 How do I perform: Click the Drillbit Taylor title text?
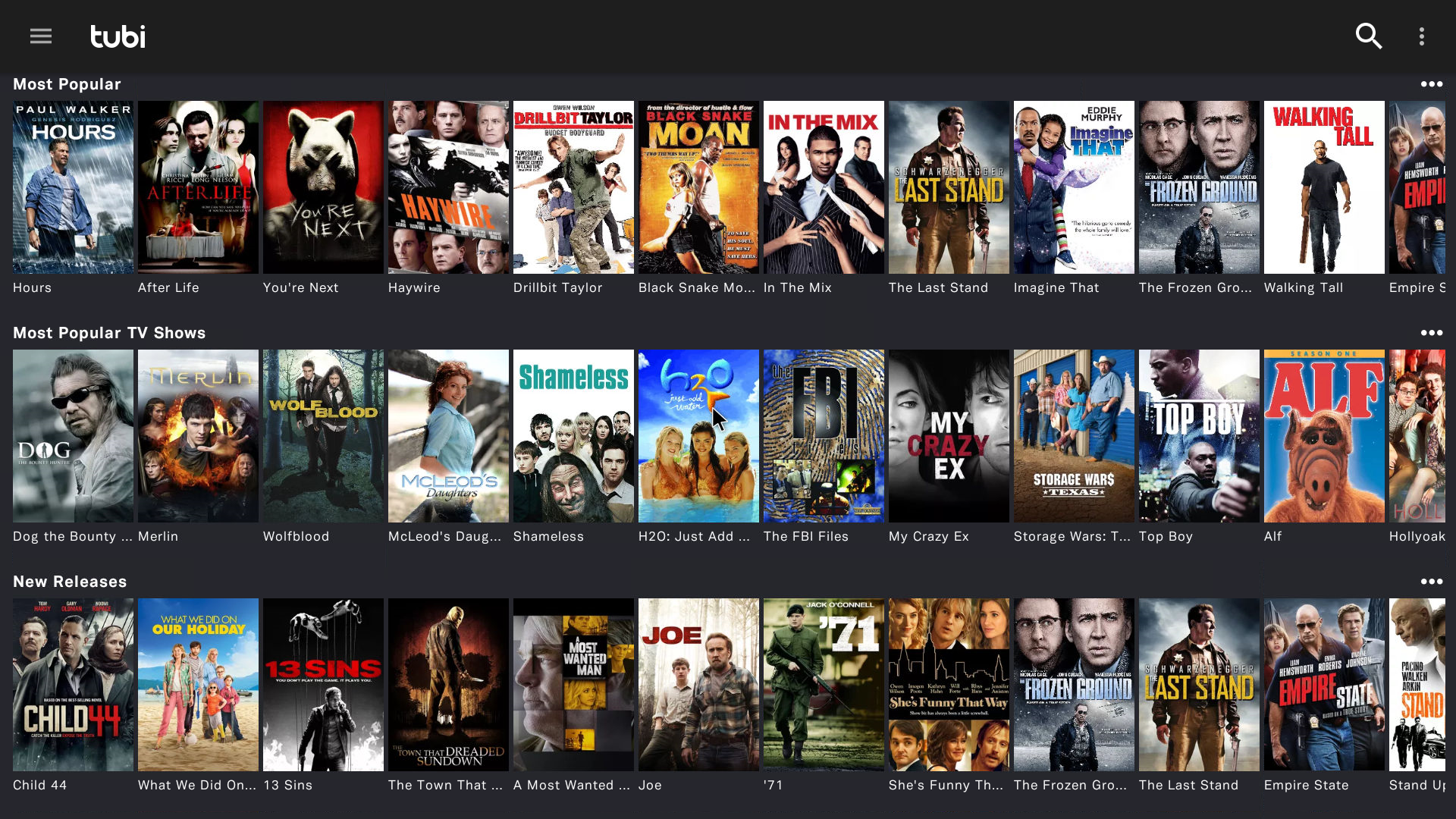[x=557, y=287]
